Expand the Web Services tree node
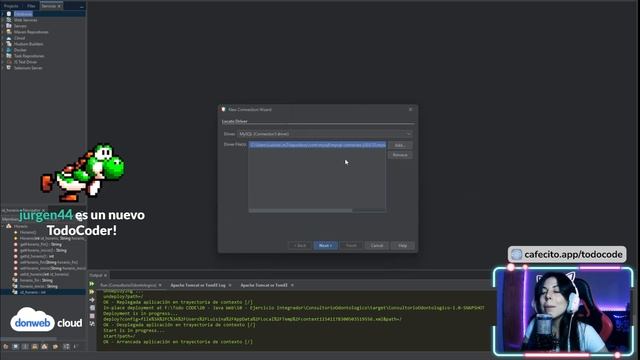Screen dimensions: 640x360 (x=3, y=20)
